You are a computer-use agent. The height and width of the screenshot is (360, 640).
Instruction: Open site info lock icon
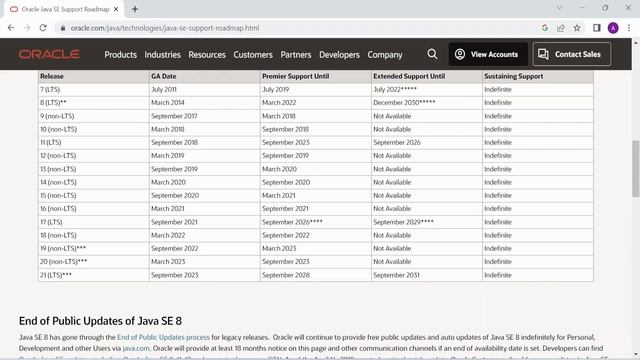point(62,28)
